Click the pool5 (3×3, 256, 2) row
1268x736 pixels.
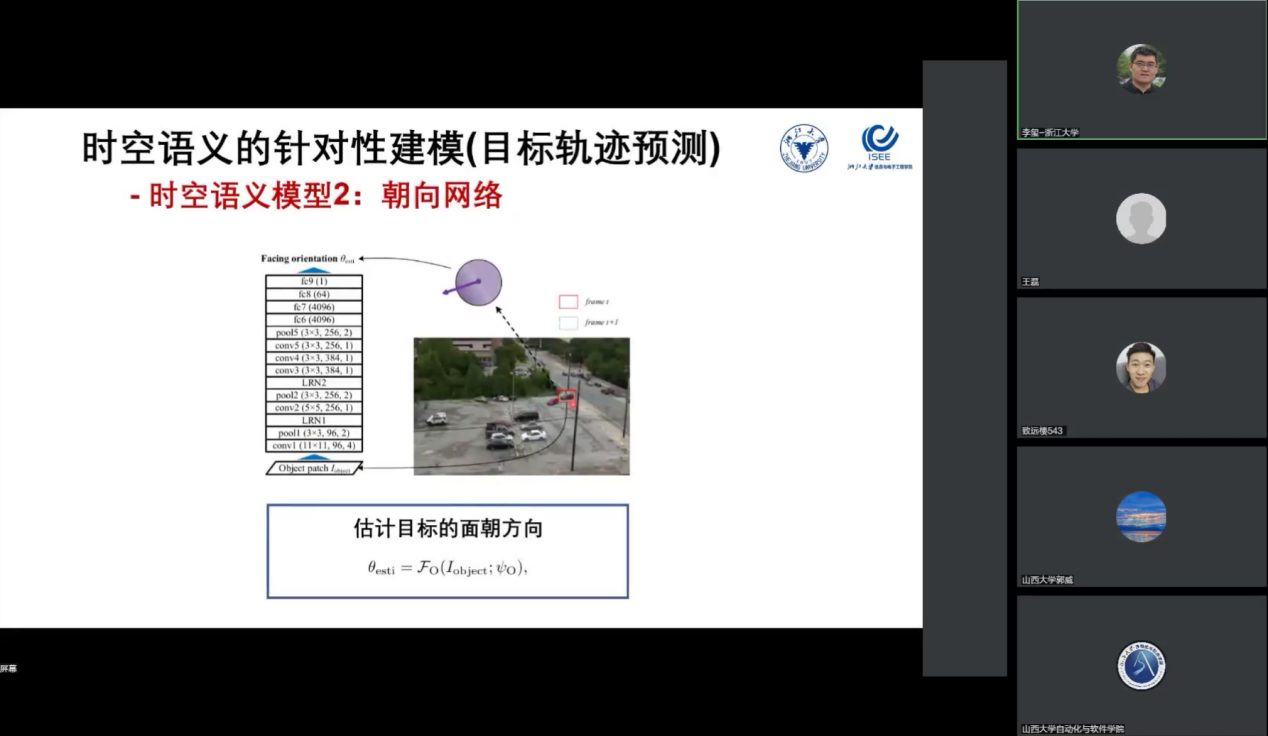[314, 332]
